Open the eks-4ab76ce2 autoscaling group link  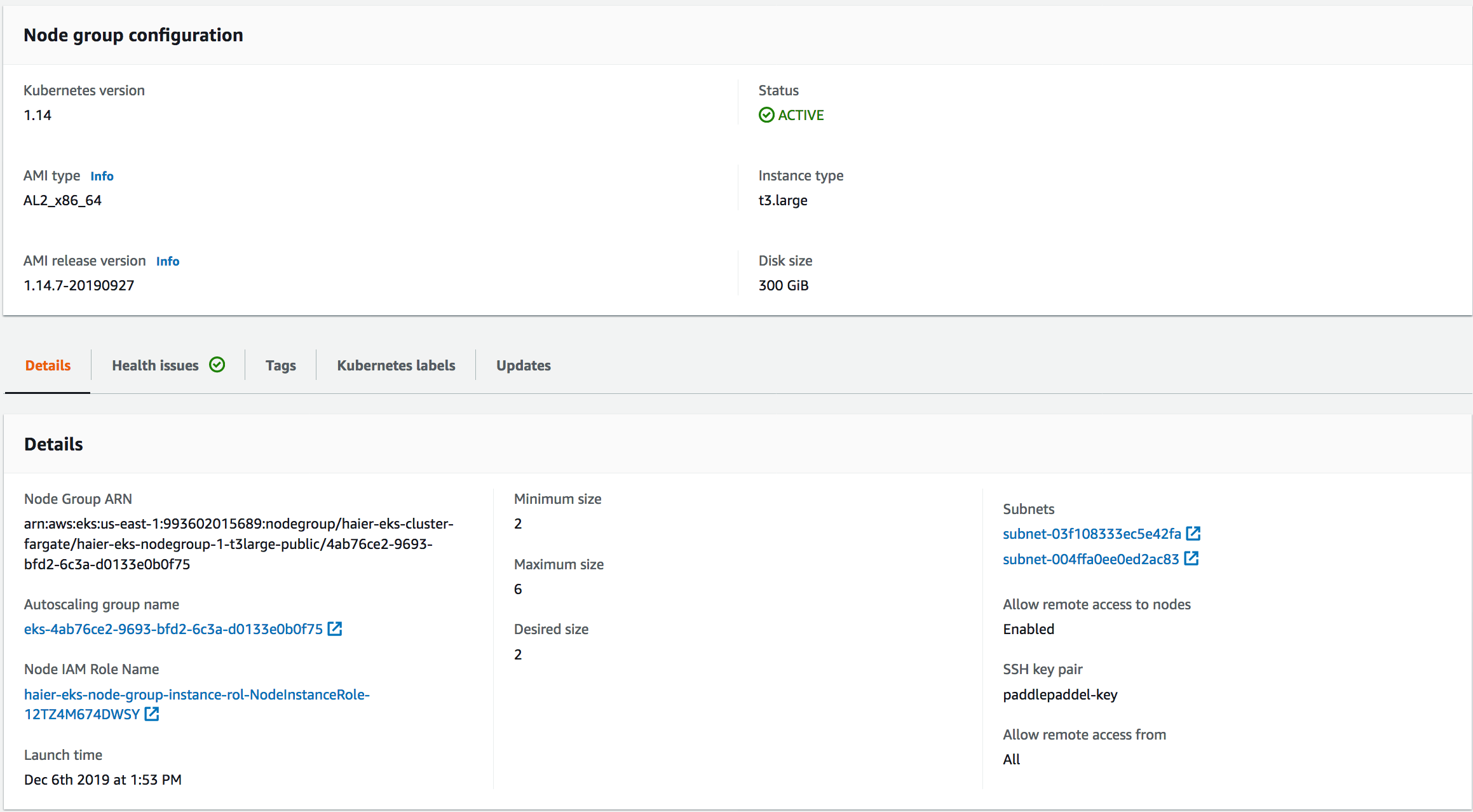[x=173, y=629]
